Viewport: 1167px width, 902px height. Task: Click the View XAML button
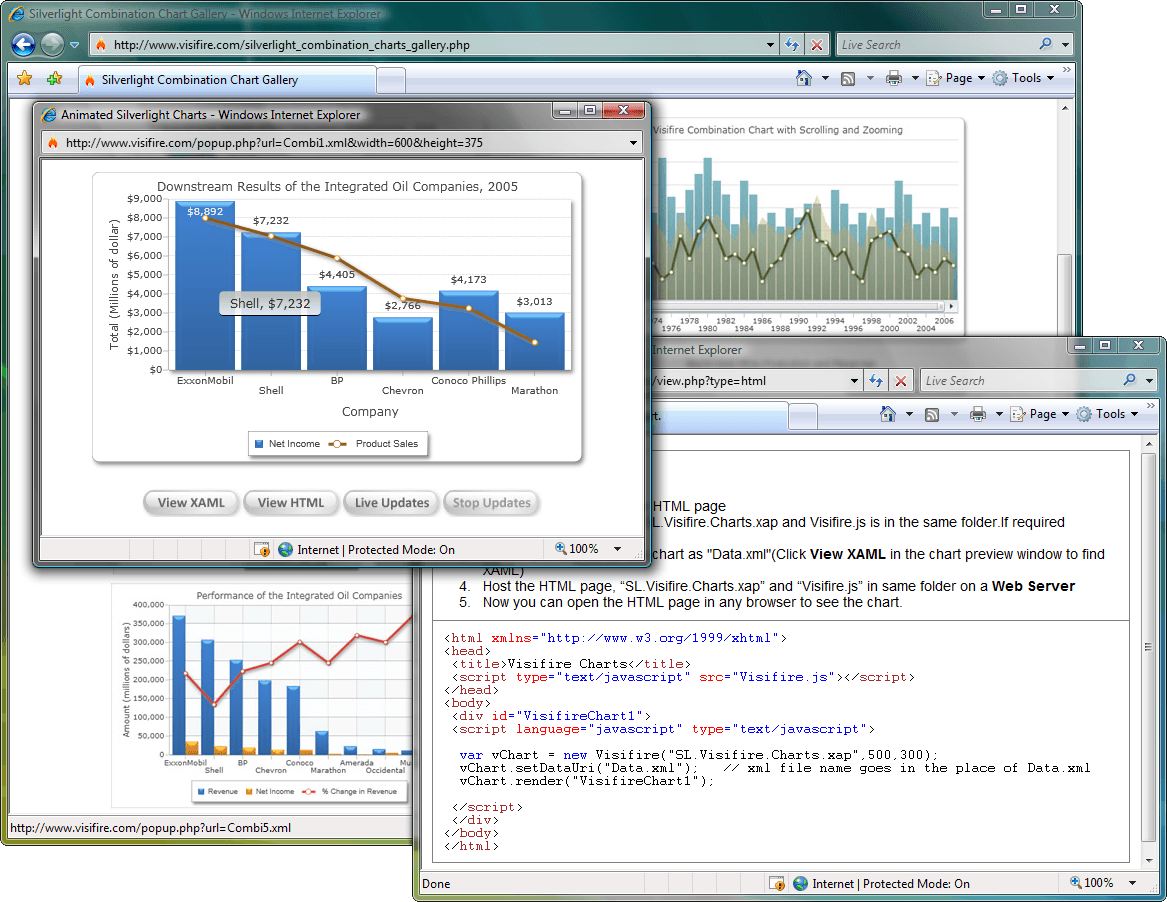tap(191, 503)
